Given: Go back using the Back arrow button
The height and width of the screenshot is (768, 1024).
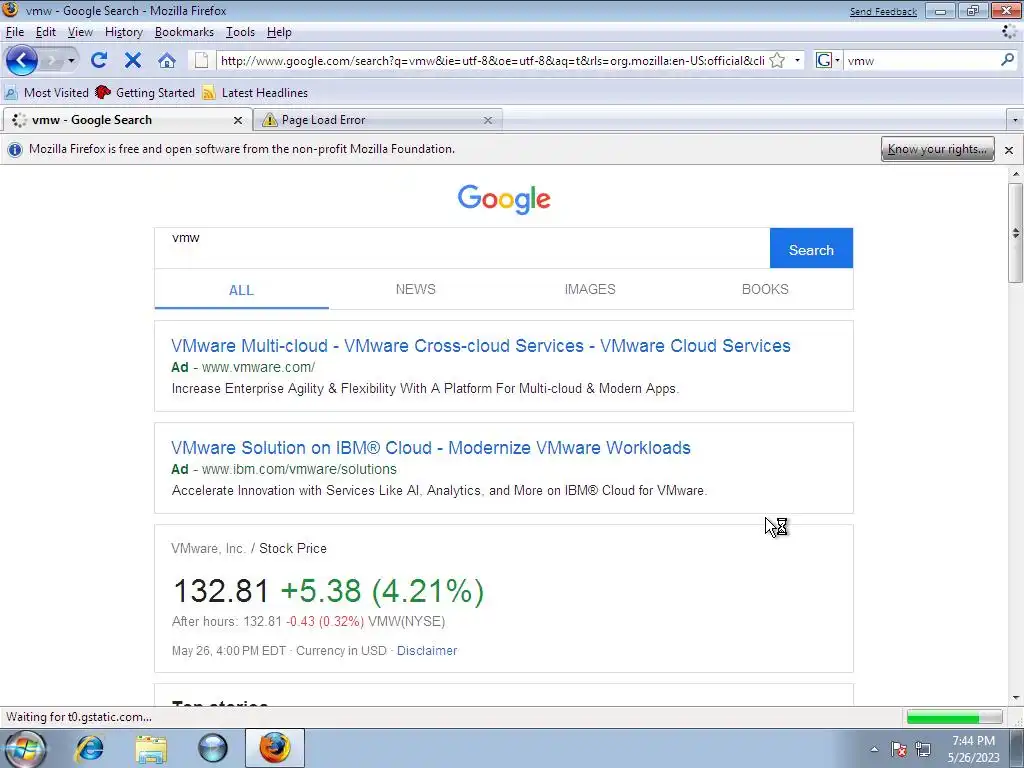Looking at the screenshot, I should [22, 61].
